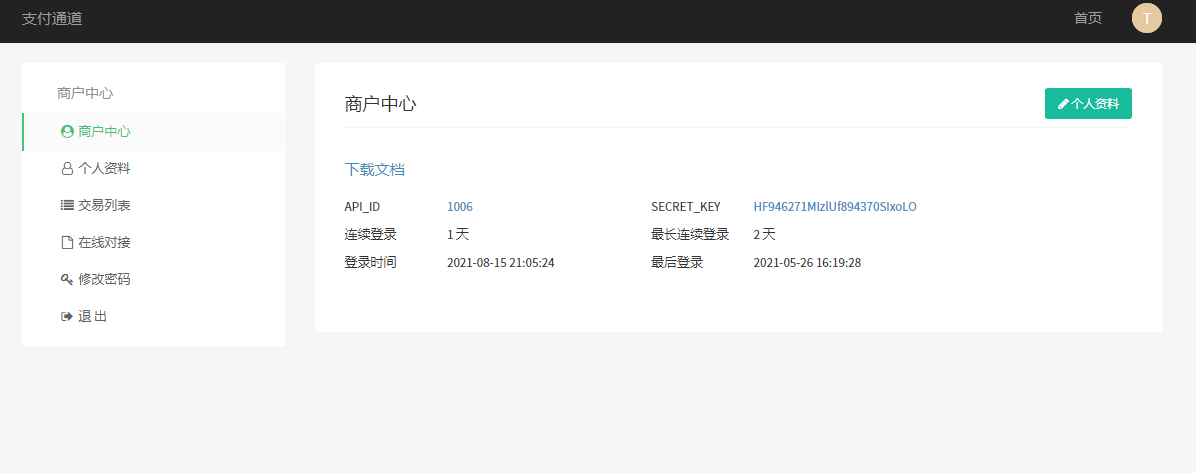1196x473 pixels.
Task: Open the T avatar in top bar
Action: pyautogui.click(x=1146, y=18)
